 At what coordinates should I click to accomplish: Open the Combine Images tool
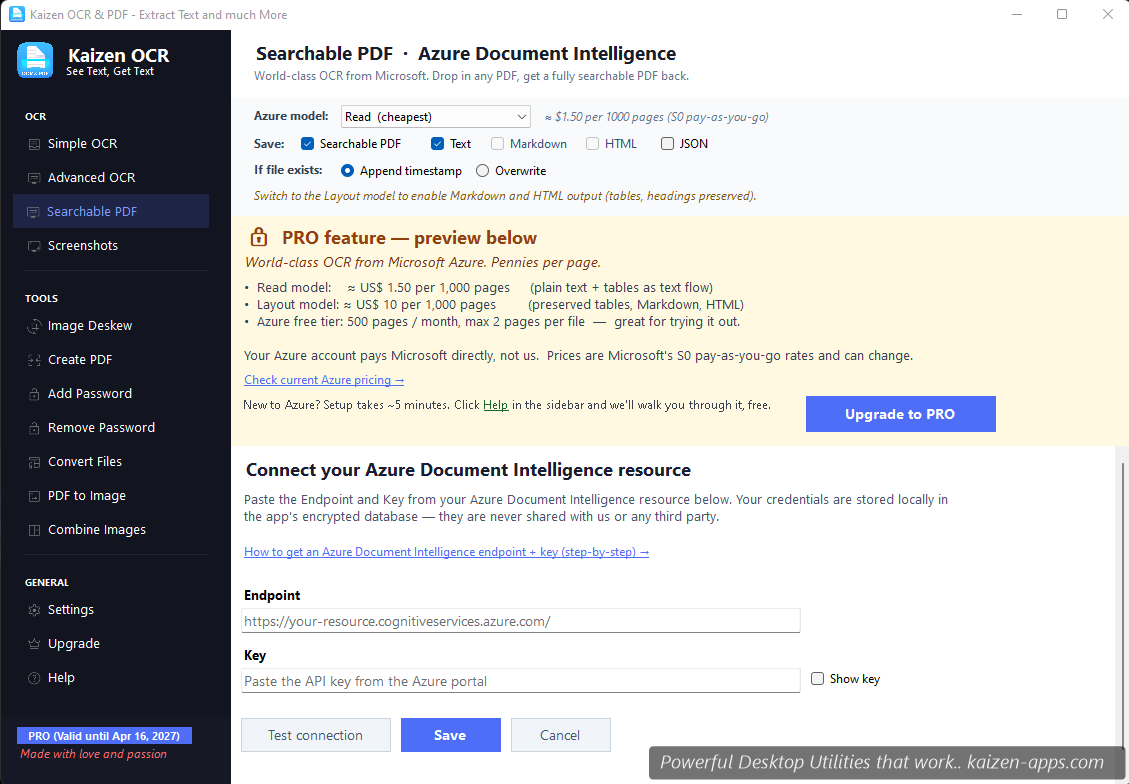(97, 529)
